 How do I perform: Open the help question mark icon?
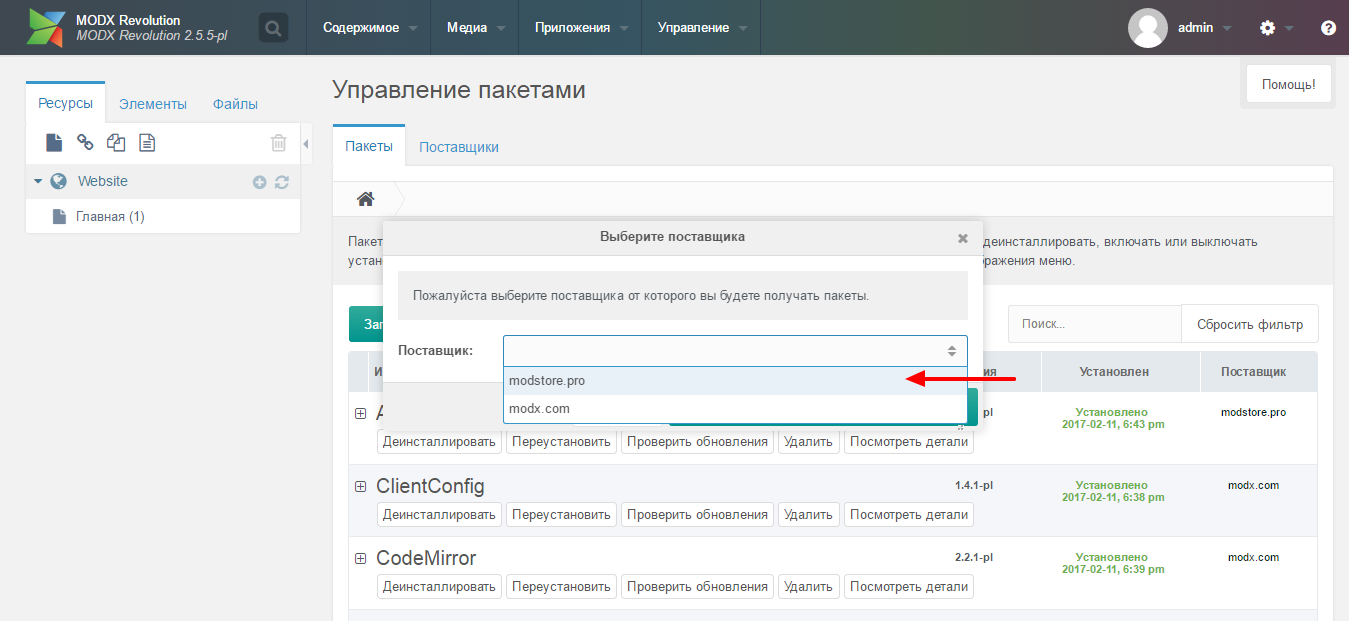pos(1328,28)
